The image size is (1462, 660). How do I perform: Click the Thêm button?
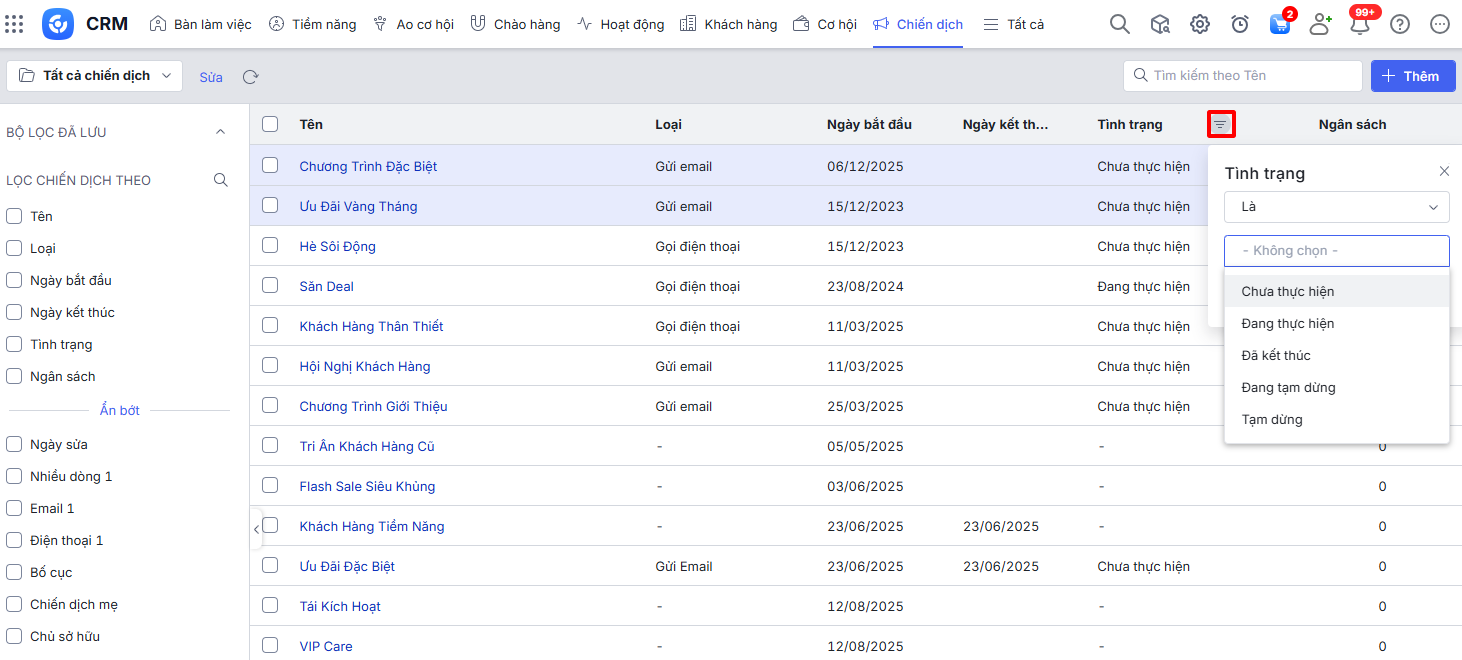pos(1412,76)
